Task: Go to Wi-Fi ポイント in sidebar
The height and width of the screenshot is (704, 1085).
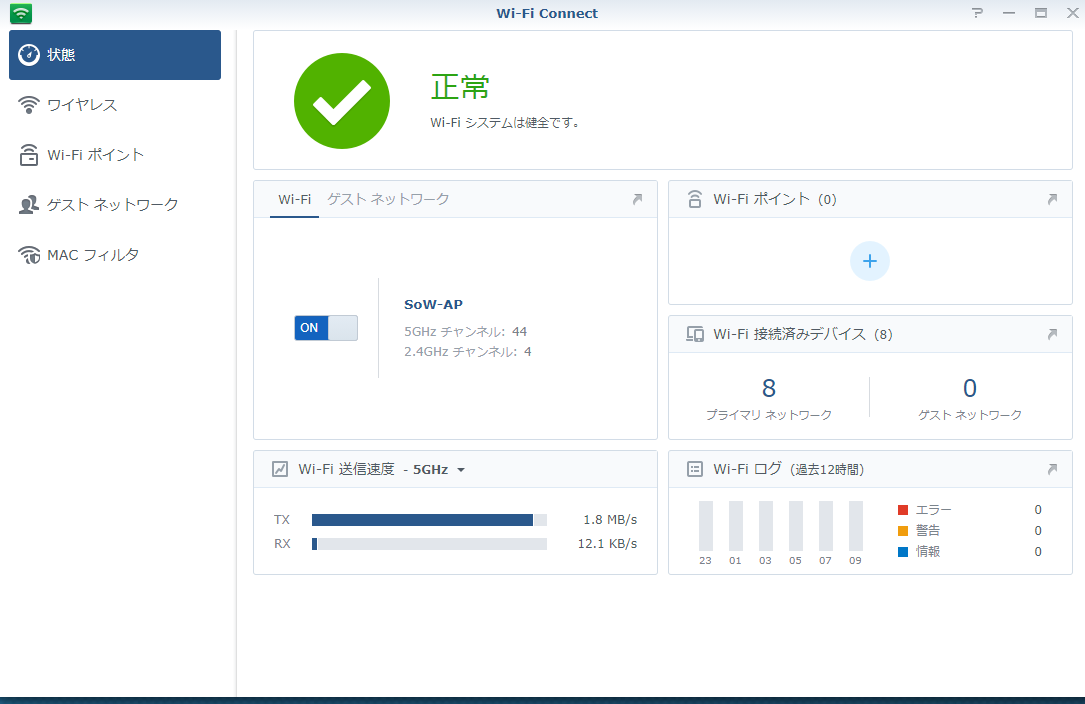Action: tap(95, 155)
